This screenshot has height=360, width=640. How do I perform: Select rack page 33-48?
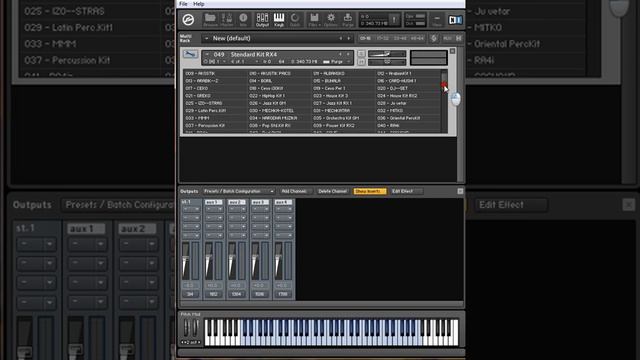400,38
